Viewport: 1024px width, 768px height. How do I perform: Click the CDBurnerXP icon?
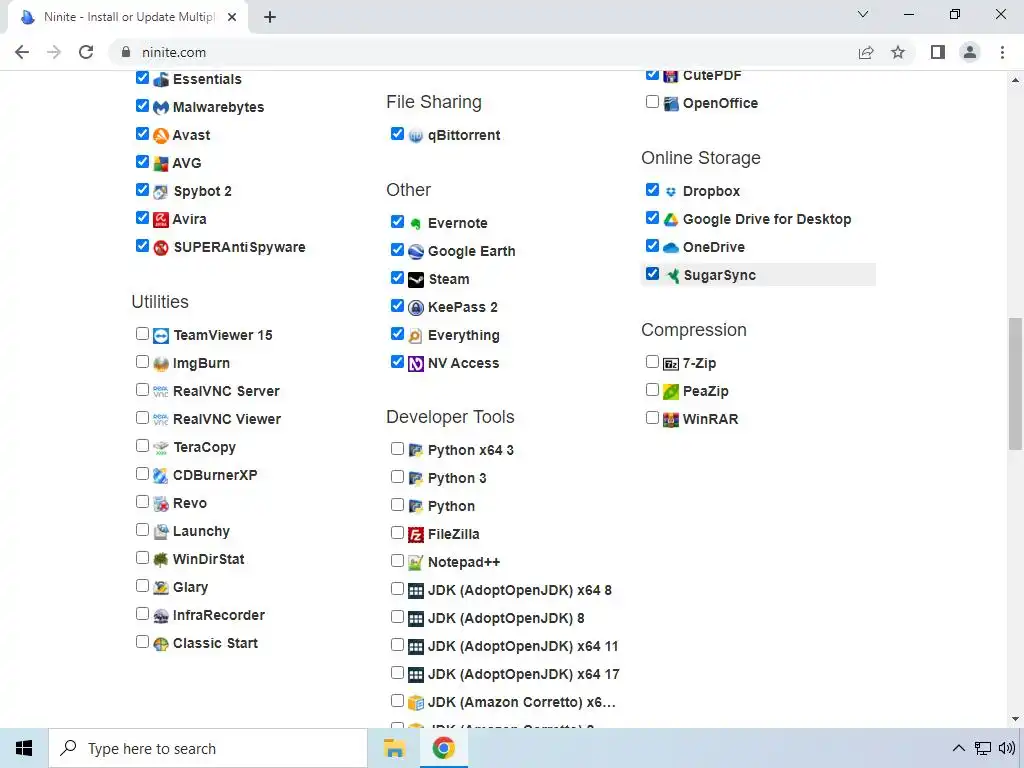(x=161, y=475)
